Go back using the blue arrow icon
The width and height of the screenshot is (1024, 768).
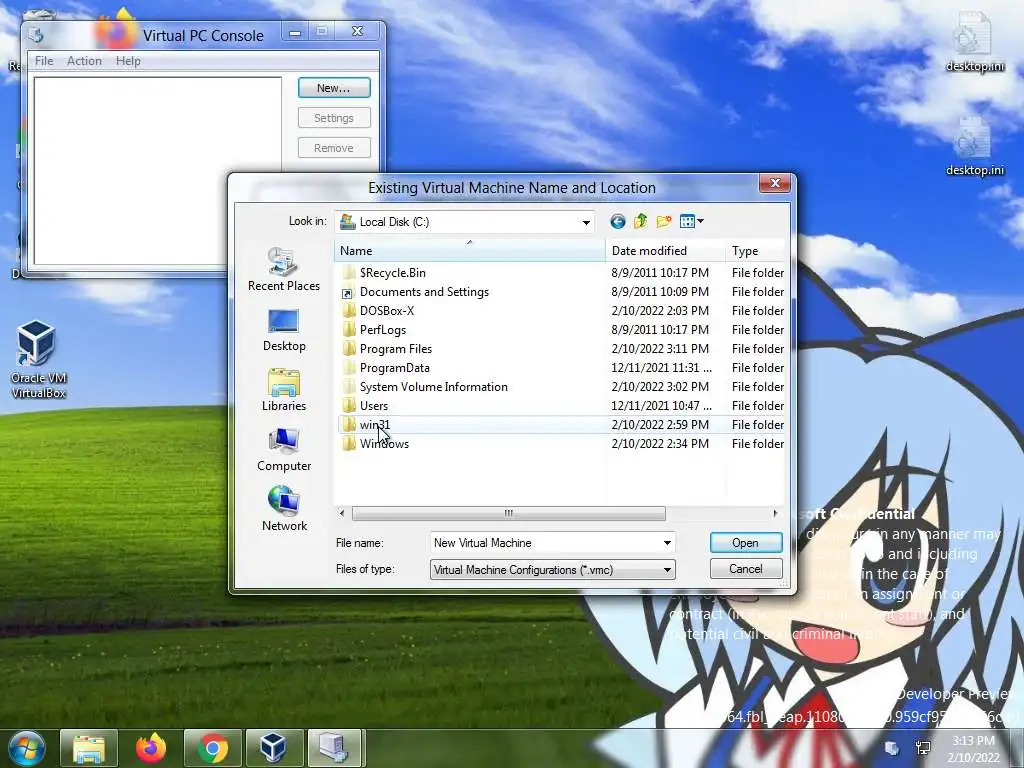click(x=617, y=221)
